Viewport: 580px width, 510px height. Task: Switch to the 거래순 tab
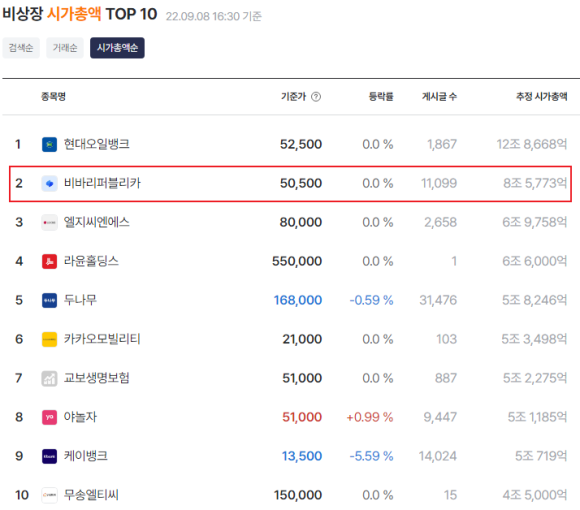tap(65, 48)
